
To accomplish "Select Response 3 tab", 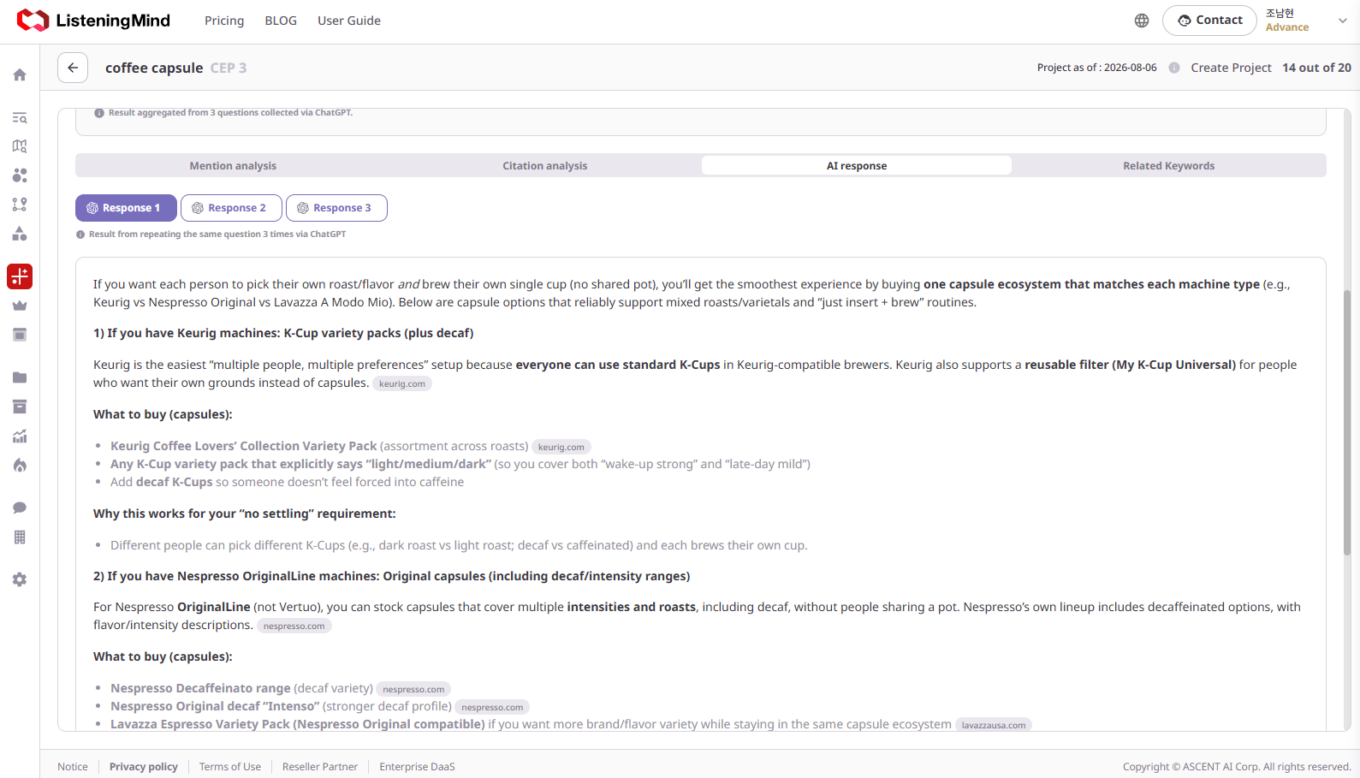I will (336, 208).
